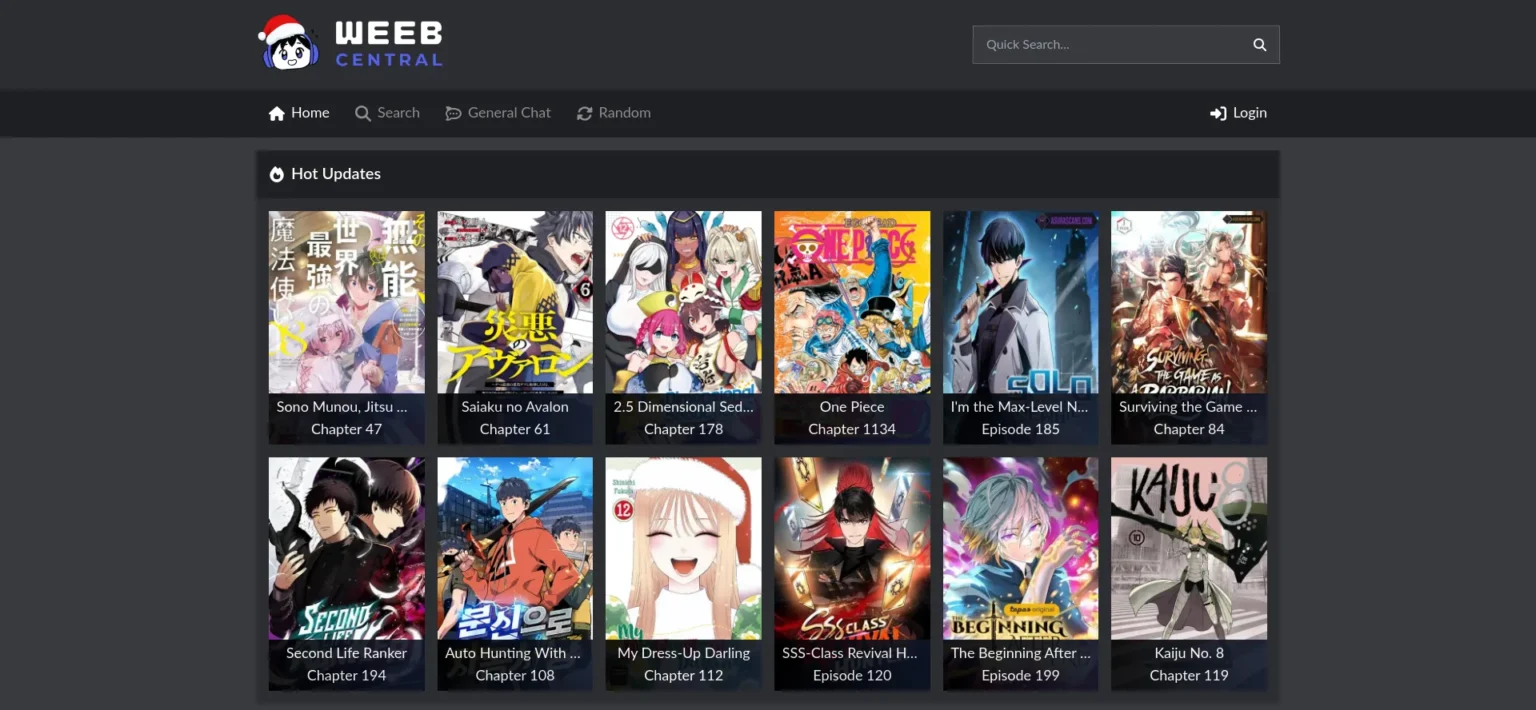This screenshot has height=710, width=1536.
Task: Click the 'Chapter 112' label
Action: (x=684, y=675)
